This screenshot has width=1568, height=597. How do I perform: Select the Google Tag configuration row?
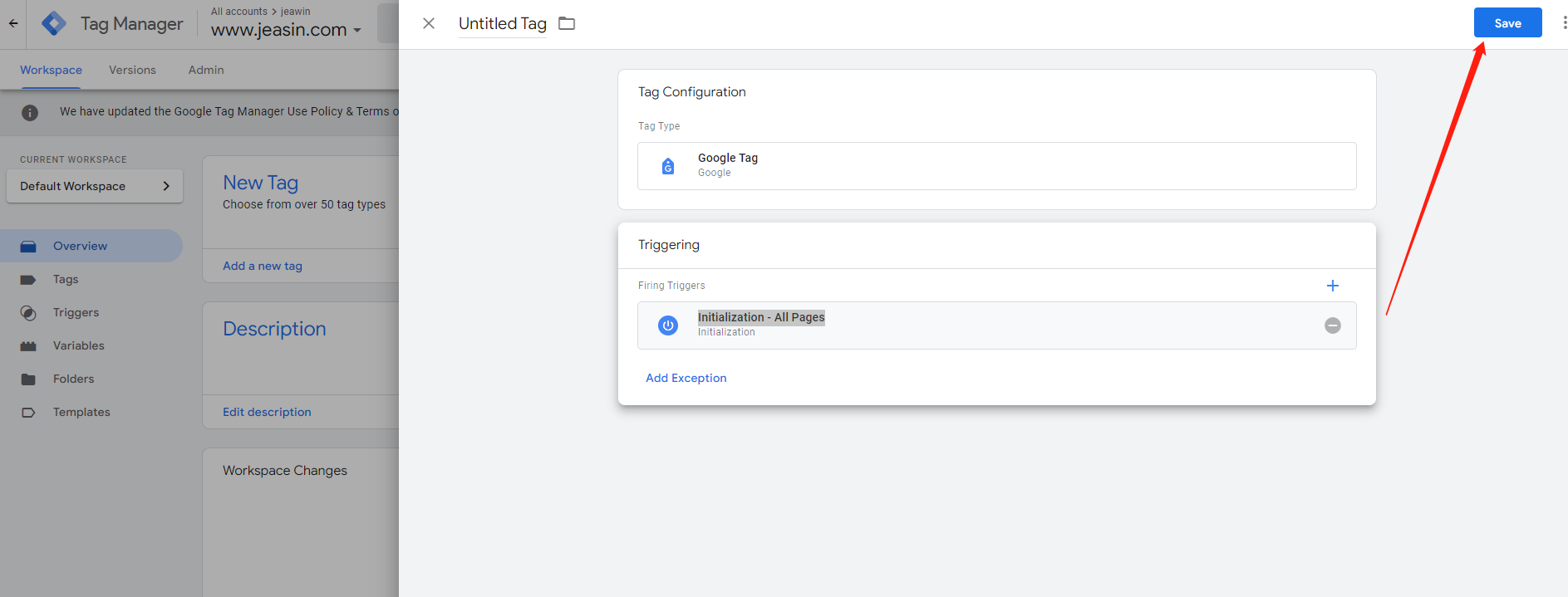[996, 166]
